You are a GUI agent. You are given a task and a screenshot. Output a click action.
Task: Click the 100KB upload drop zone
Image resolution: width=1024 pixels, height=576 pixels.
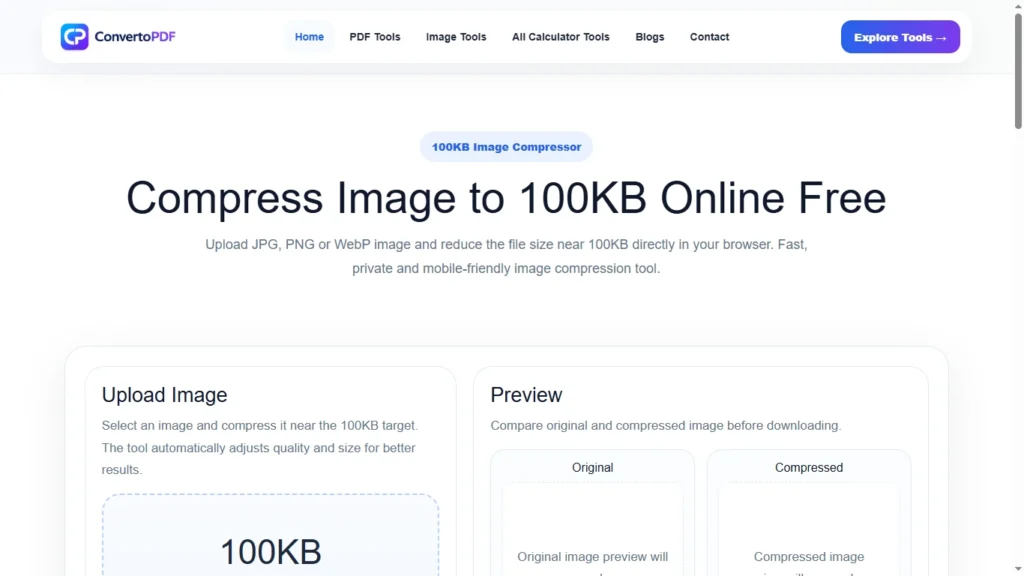[x=270, y=535]
